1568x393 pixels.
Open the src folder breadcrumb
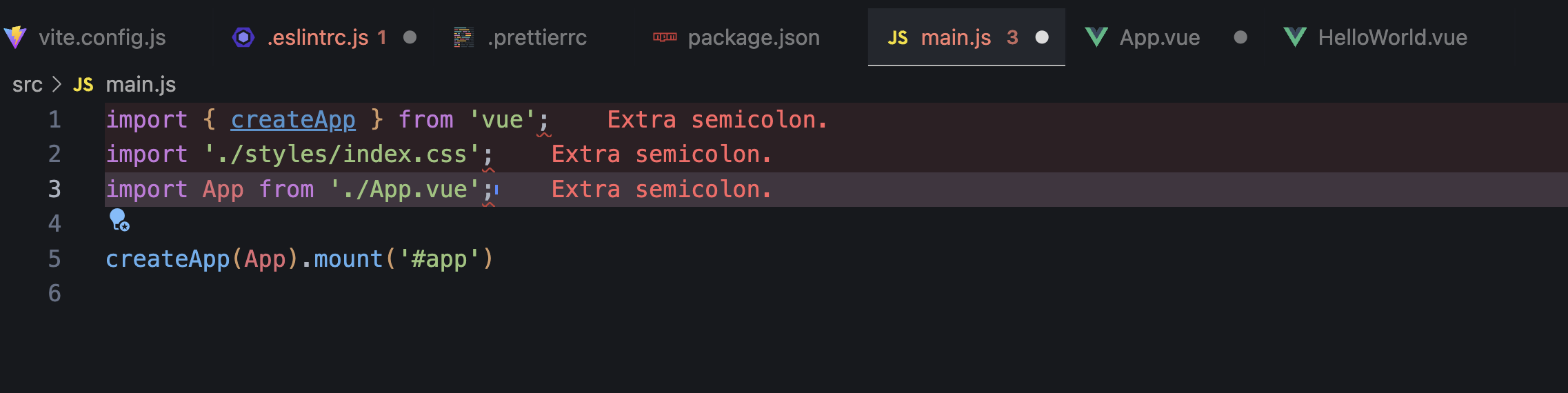point(28,85)
